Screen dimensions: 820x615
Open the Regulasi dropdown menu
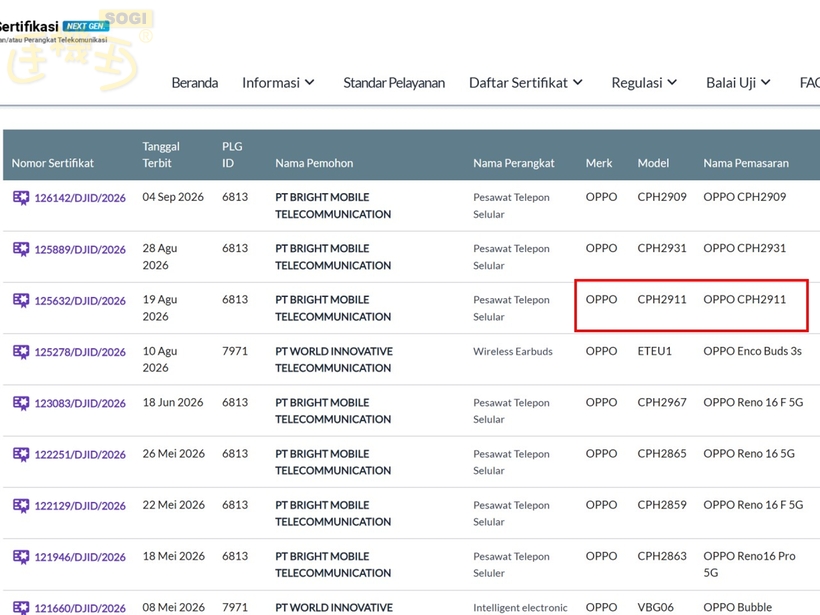(644, 83)
